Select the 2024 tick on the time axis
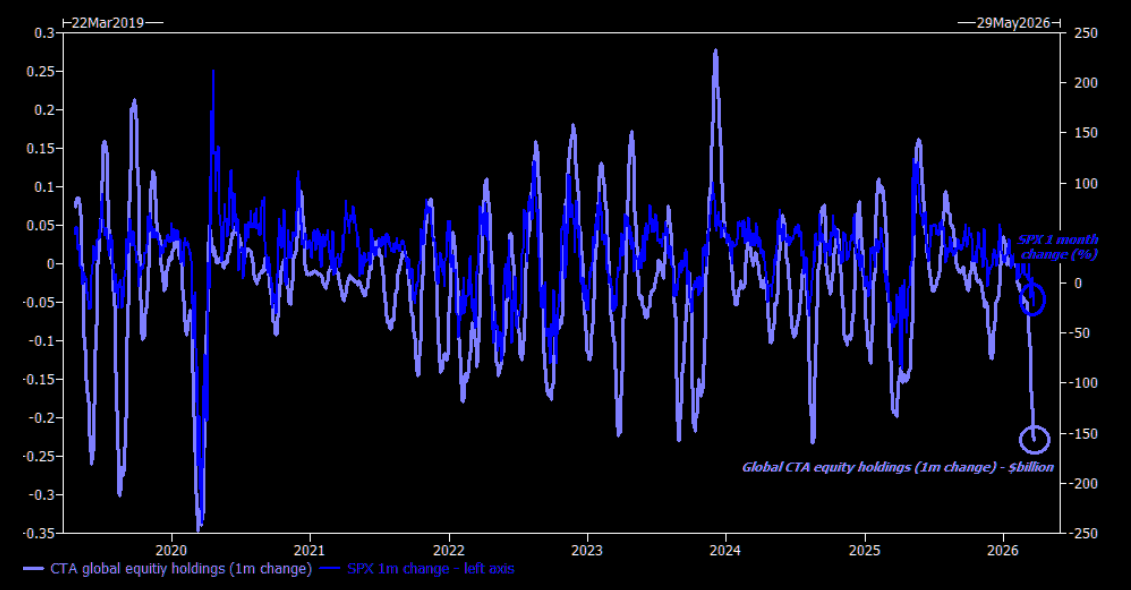Screen dimensions: 1131x590 point(726,549)
